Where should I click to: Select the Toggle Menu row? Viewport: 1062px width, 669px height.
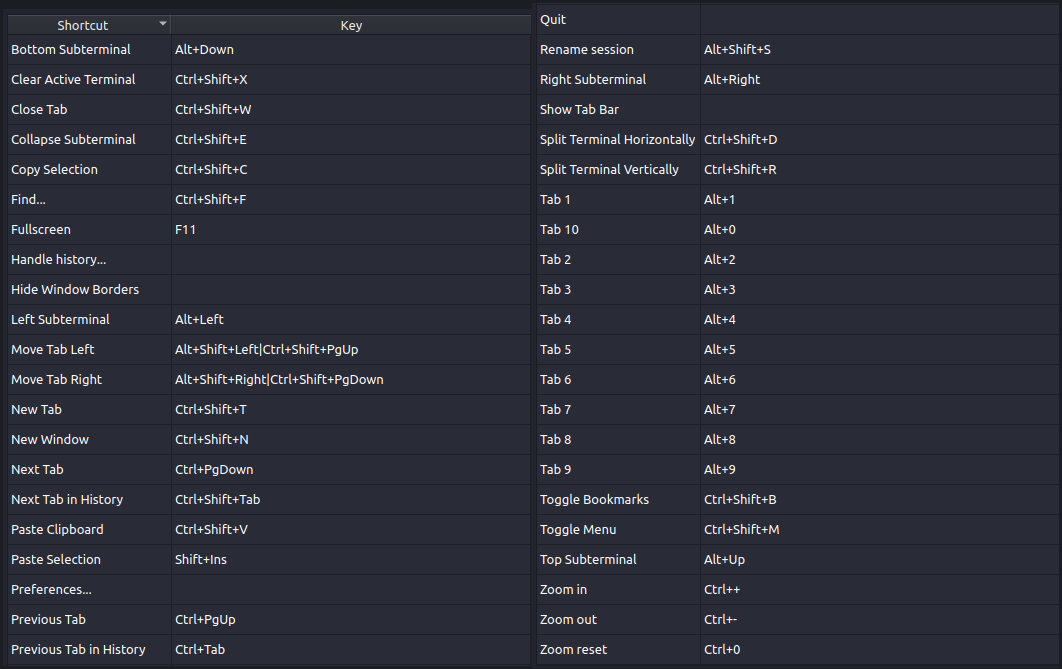click(797, 530)
